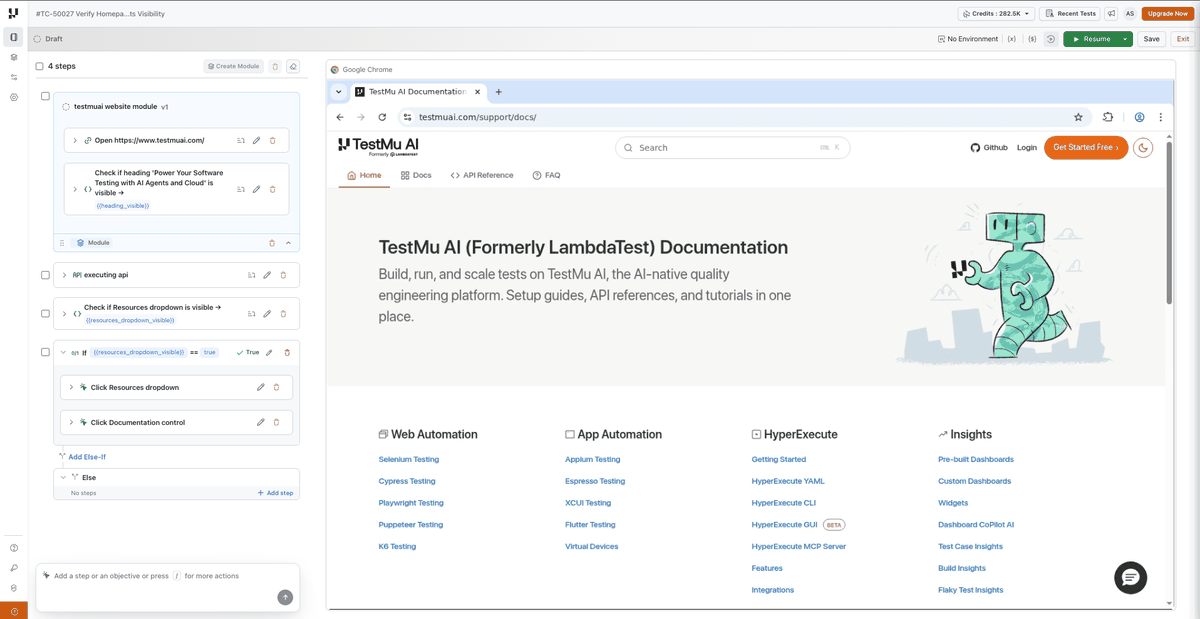Open the modules stack icon in left sidebar

pyautogui.click(x=14, y=57)
